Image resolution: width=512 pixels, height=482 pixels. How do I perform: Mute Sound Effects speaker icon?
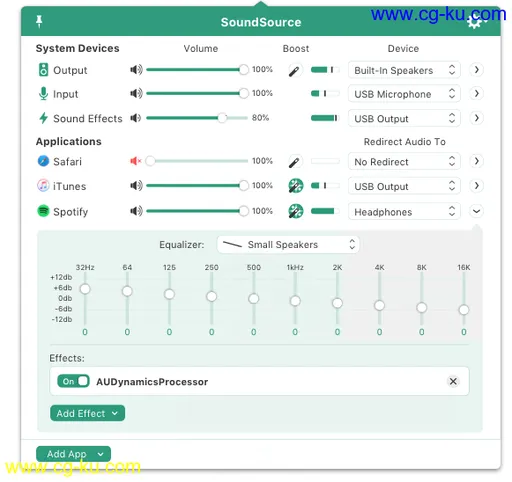(136, 118)
